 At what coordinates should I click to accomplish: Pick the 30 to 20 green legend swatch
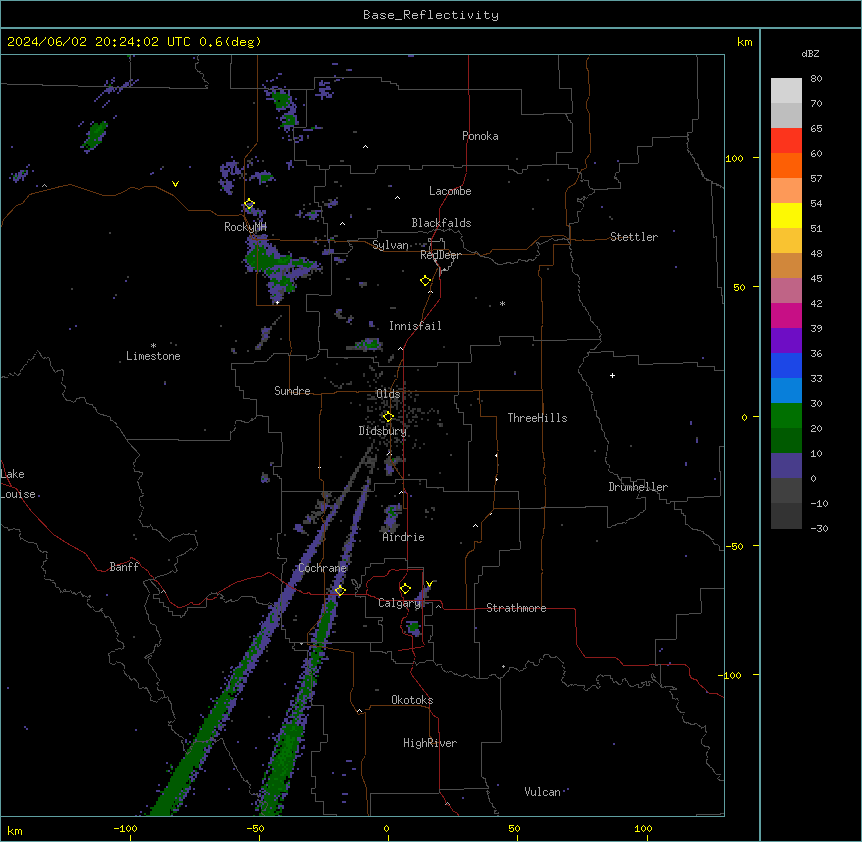(x=786, y=416)
